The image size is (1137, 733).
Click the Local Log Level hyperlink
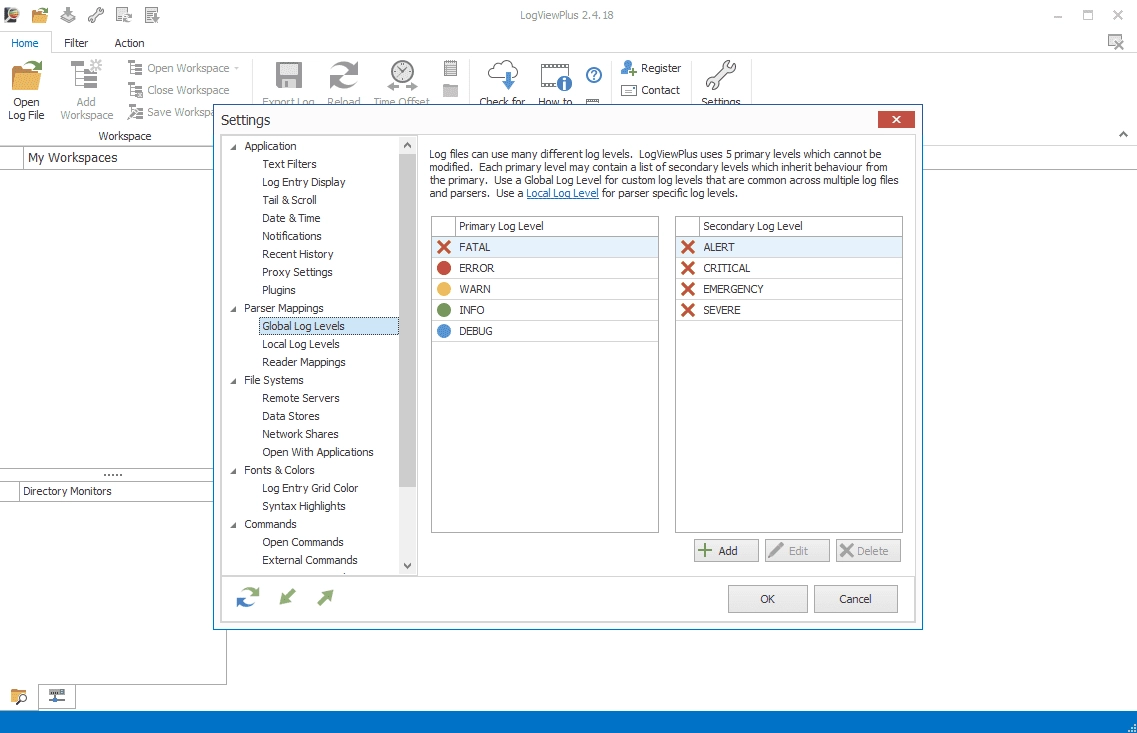pyautogui.click(x=562, y=194)
